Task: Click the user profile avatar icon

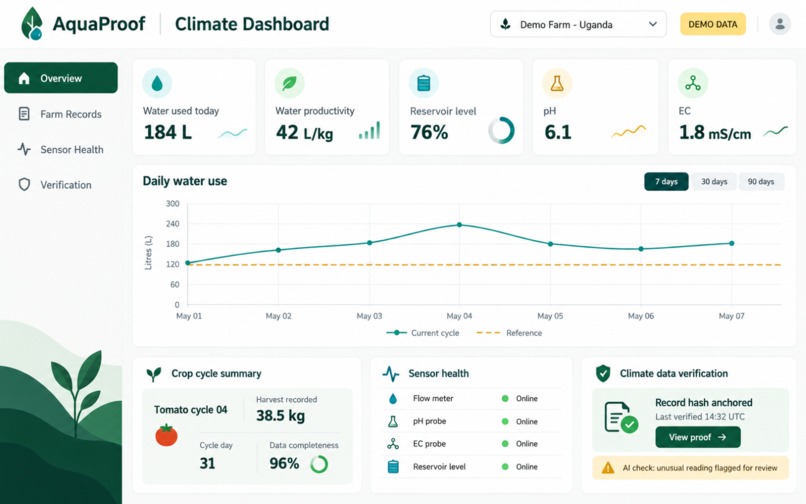Action: tap(779, 24)
